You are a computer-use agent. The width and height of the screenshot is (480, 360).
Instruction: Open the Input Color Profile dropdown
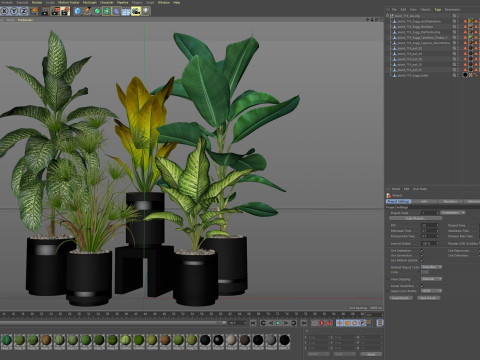(x=431, y=291)
